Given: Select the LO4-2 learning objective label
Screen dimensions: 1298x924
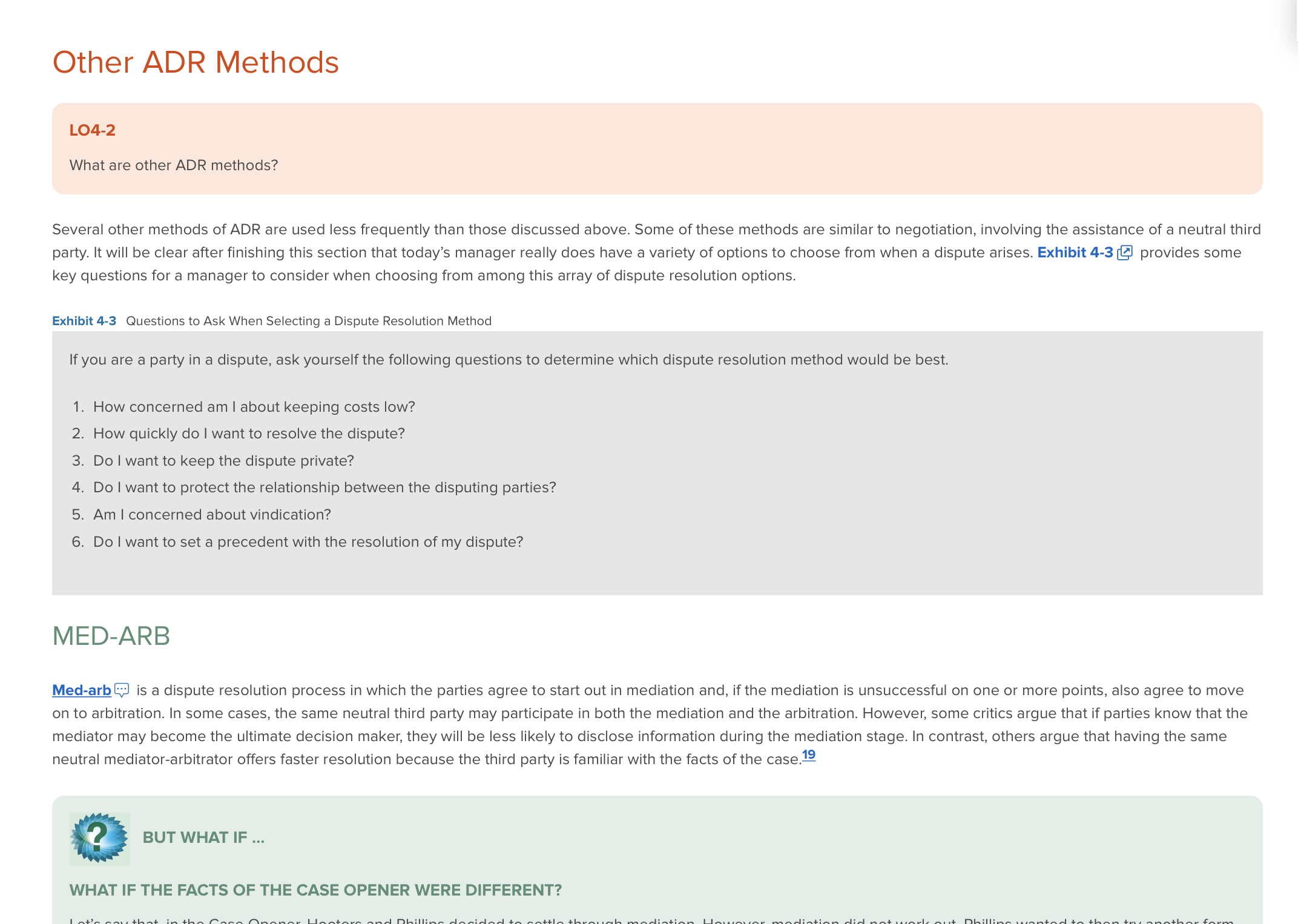Looking at the screenshot, I should 93,130.
